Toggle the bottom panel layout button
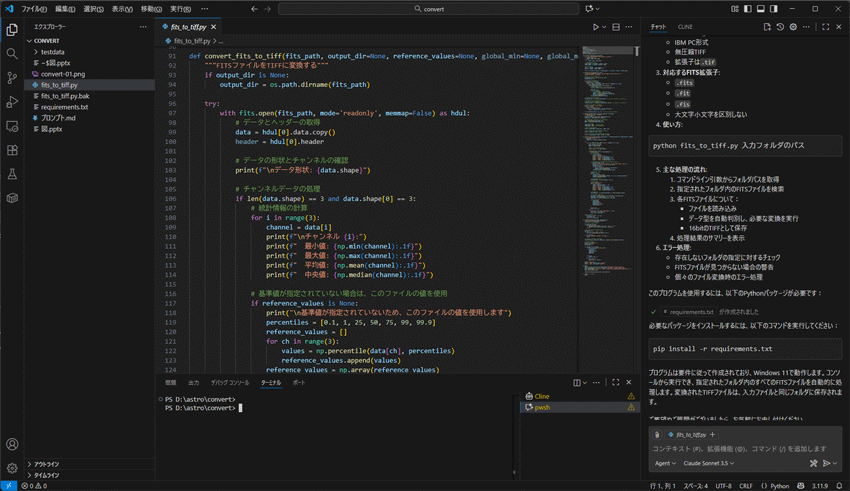Screen dimensions: 850x491 click(761, 9)
